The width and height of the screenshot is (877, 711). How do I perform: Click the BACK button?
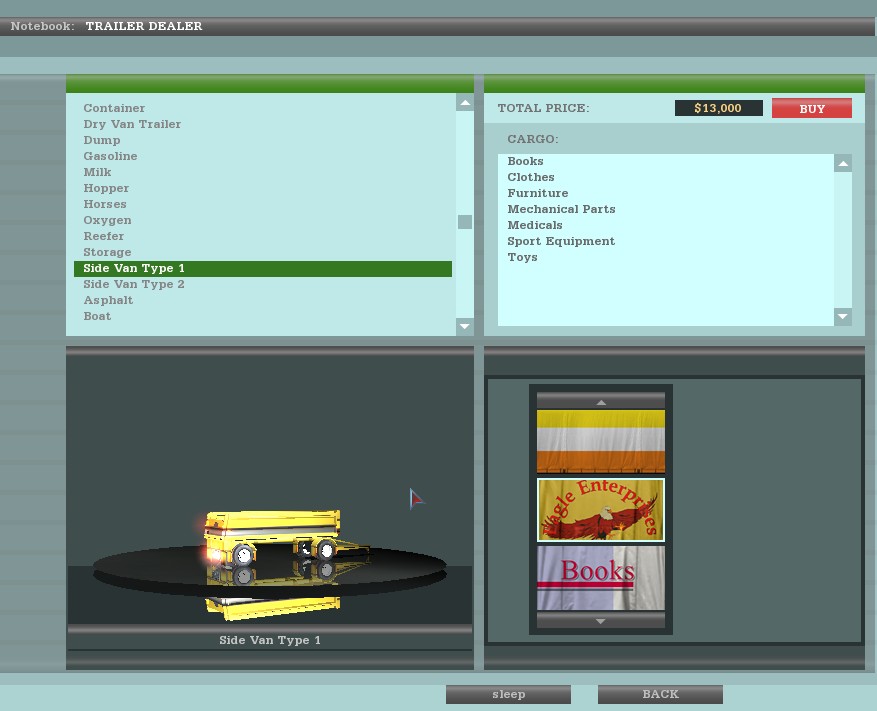tap(659, 694)
